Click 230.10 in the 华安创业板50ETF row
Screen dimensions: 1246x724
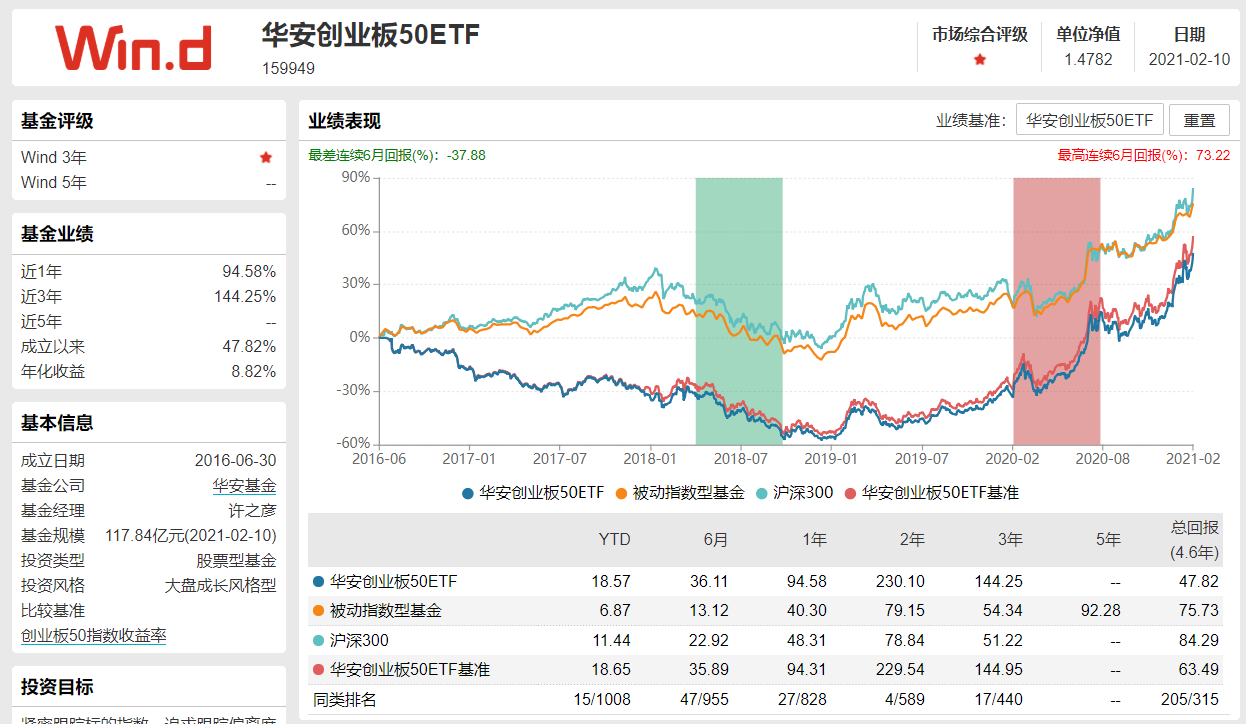pos(902,581)
